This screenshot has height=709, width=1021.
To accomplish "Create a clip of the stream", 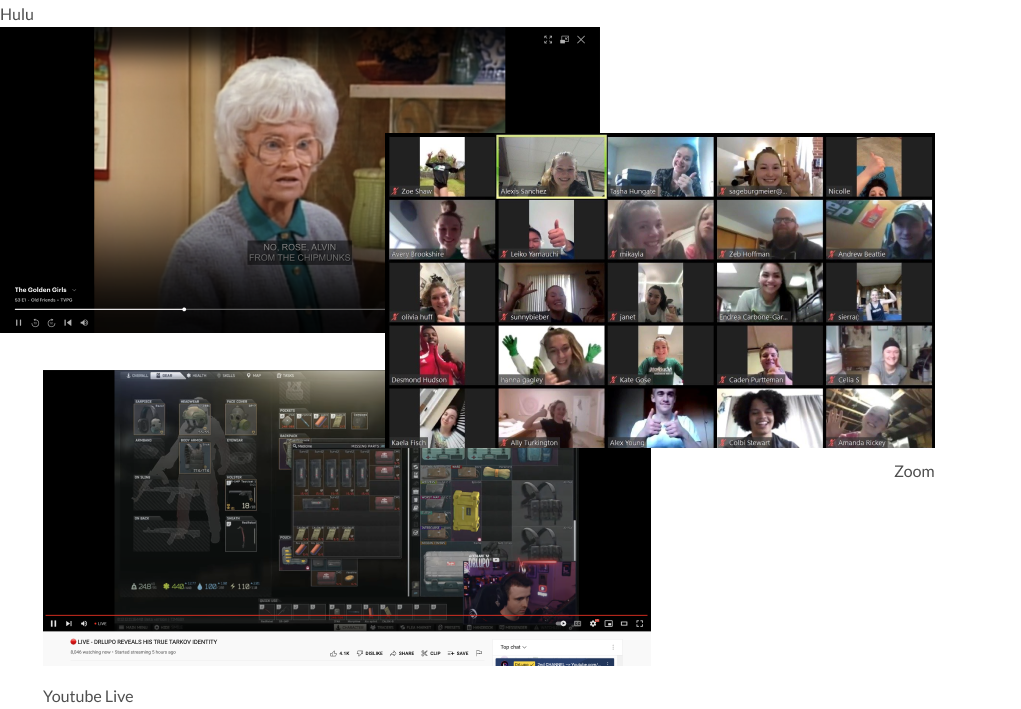I will [430, 653].
